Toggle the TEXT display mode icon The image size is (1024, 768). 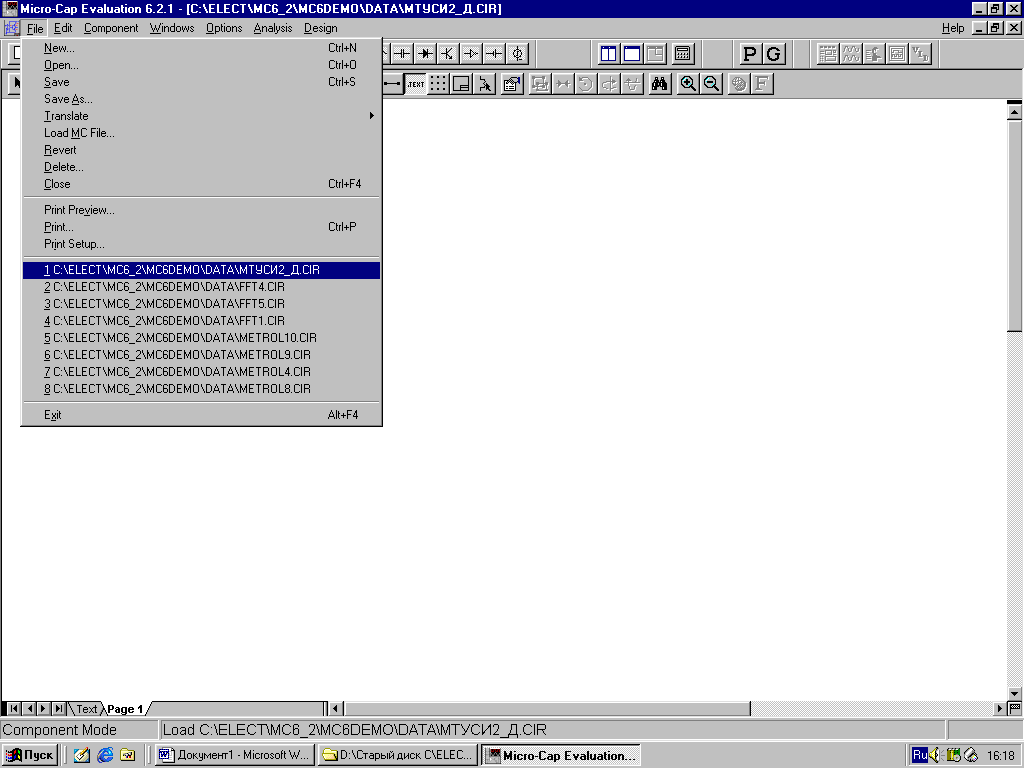coord(415,84)
